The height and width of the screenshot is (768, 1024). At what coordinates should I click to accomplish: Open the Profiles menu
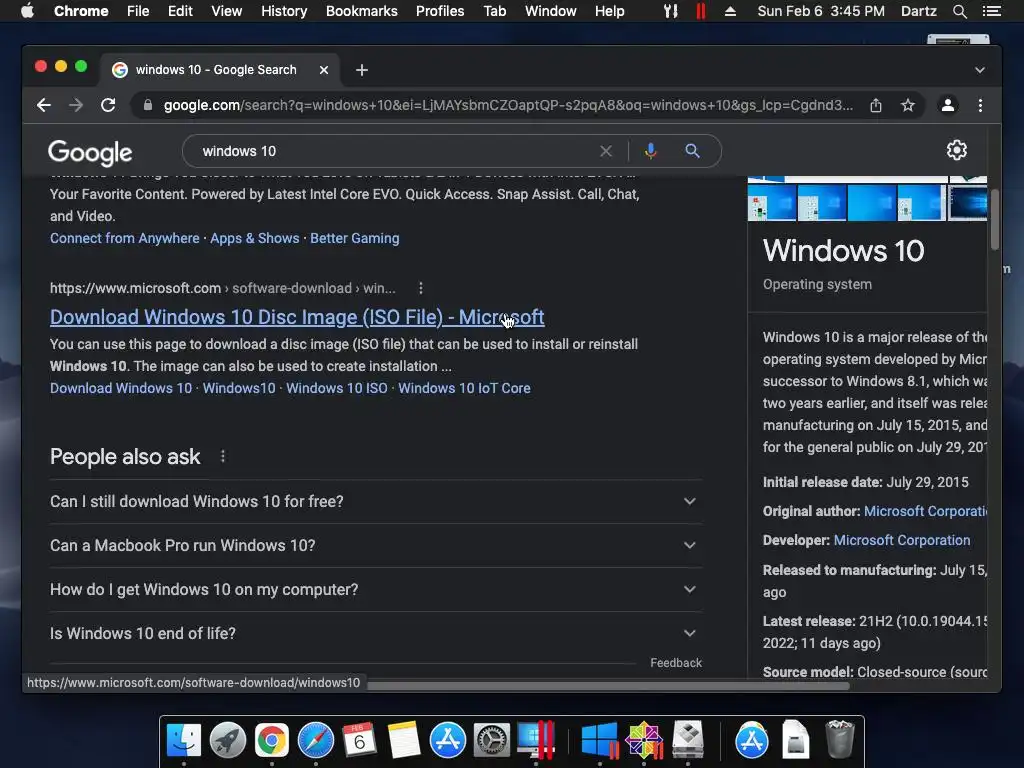click(440, 11)
